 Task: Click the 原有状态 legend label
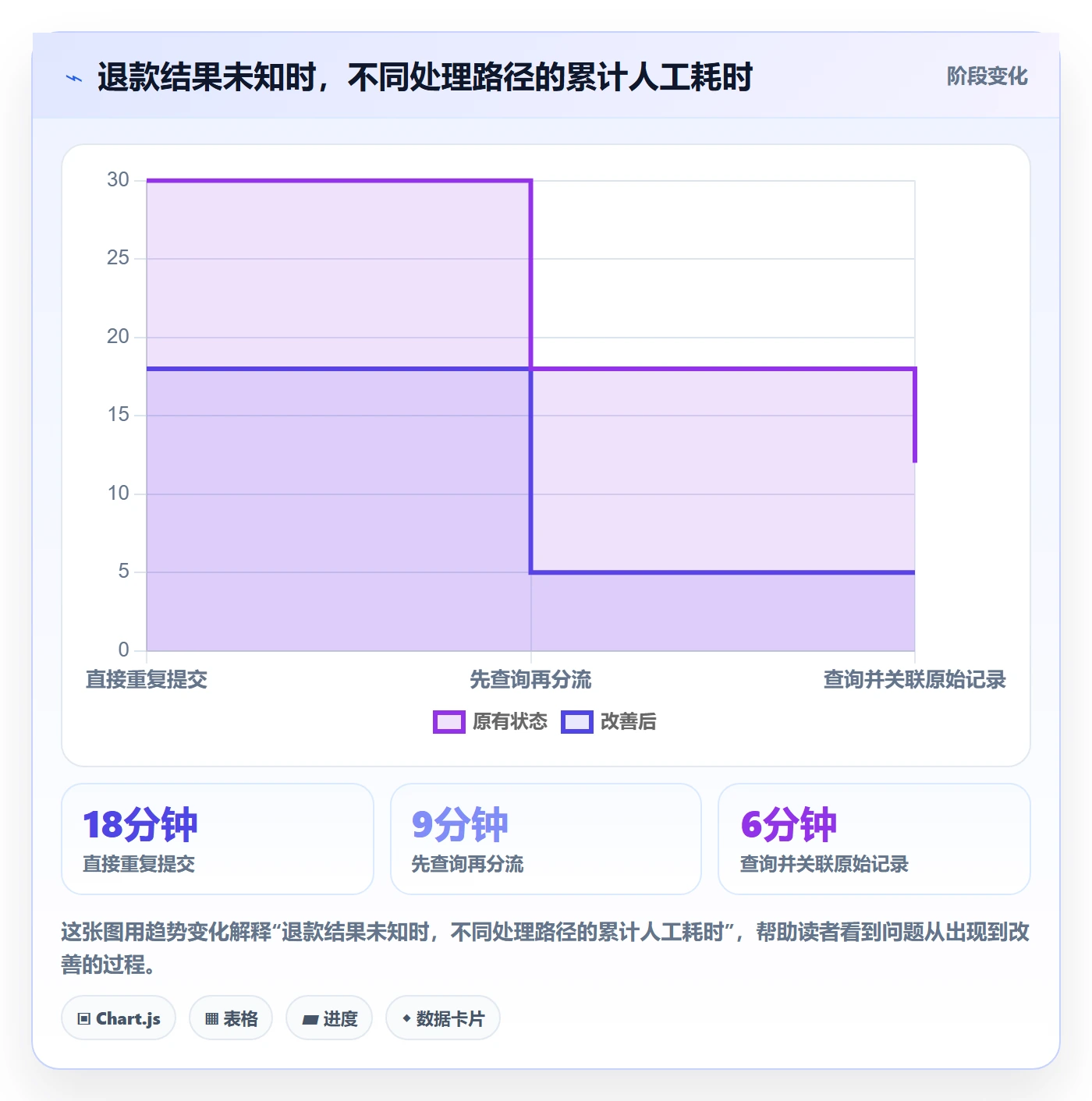[x=510, y=722]
